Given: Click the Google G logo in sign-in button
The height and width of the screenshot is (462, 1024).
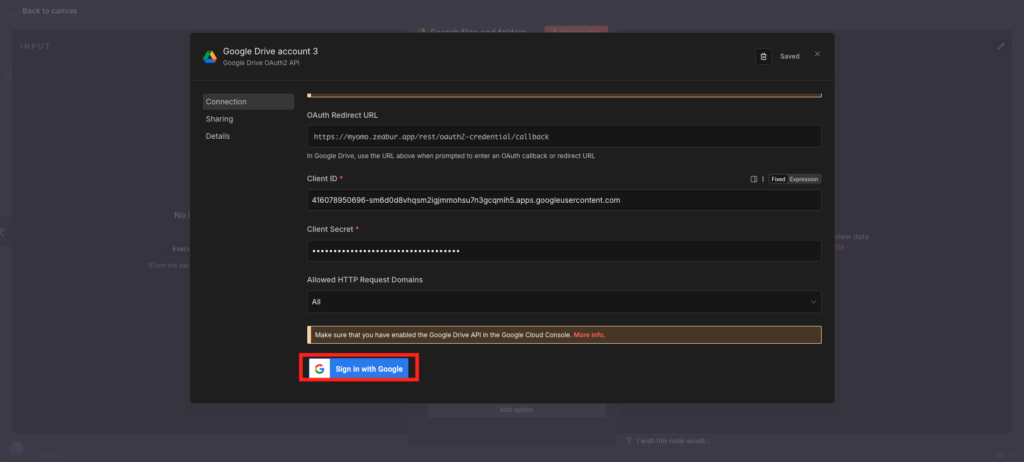Looking at the screenshot, I should 319,369.
